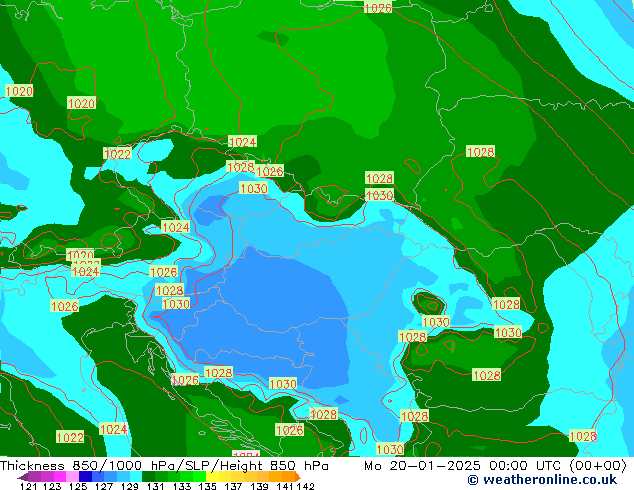Click the 1026 label beside the small 1020 island
This screenshot has height=490, width=634.
[x=163, y=272]
